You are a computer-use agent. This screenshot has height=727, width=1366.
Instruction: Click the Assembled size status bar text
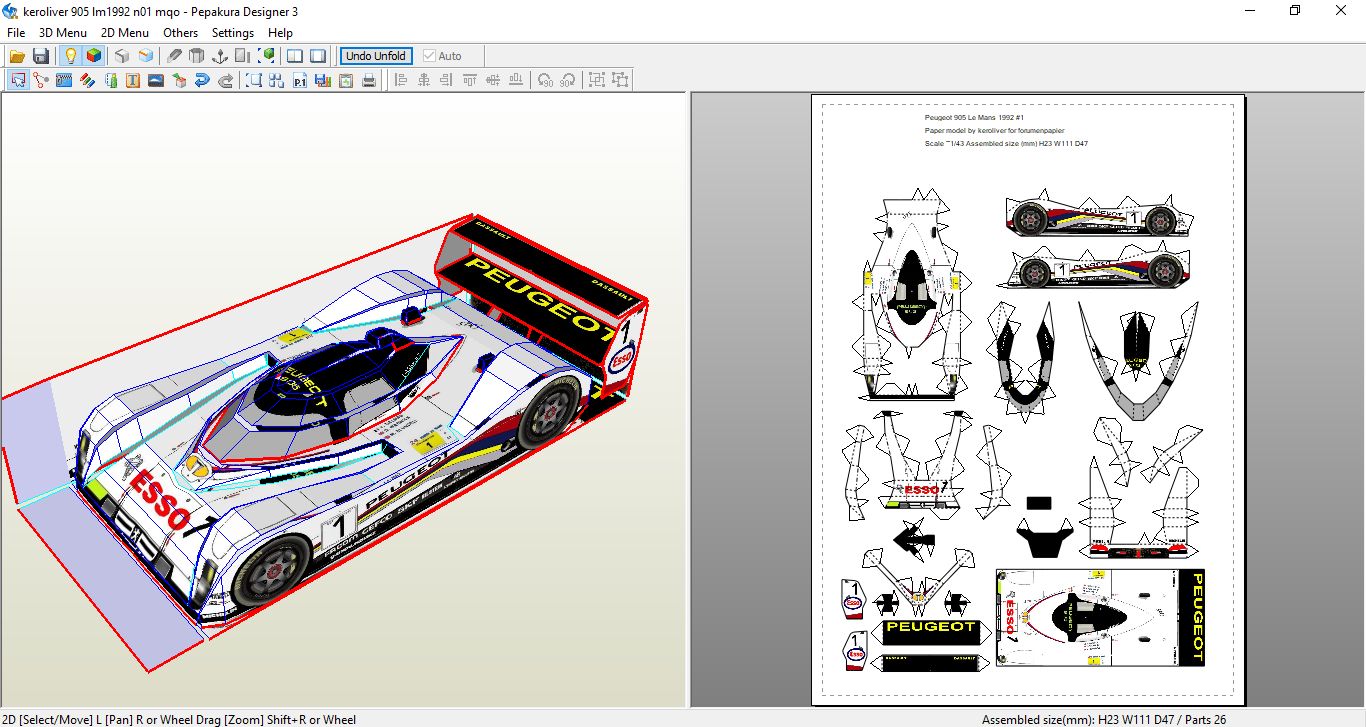point(1104,719)
